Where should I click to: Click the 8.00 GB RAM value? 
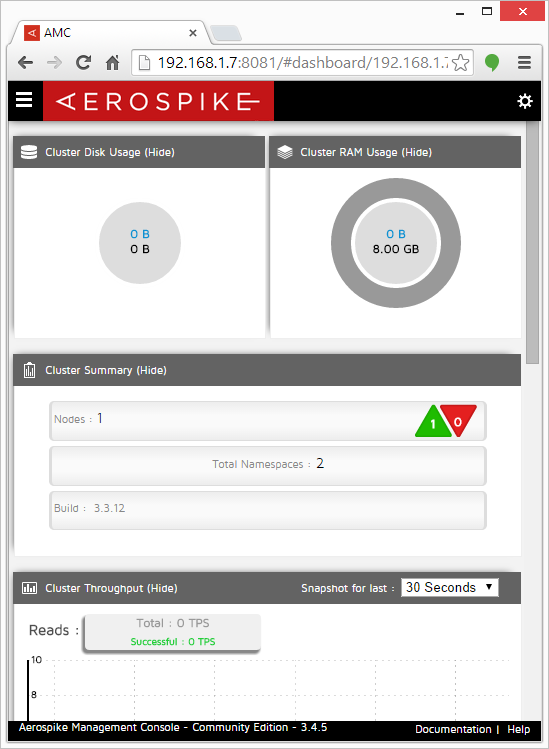point(396,249)
